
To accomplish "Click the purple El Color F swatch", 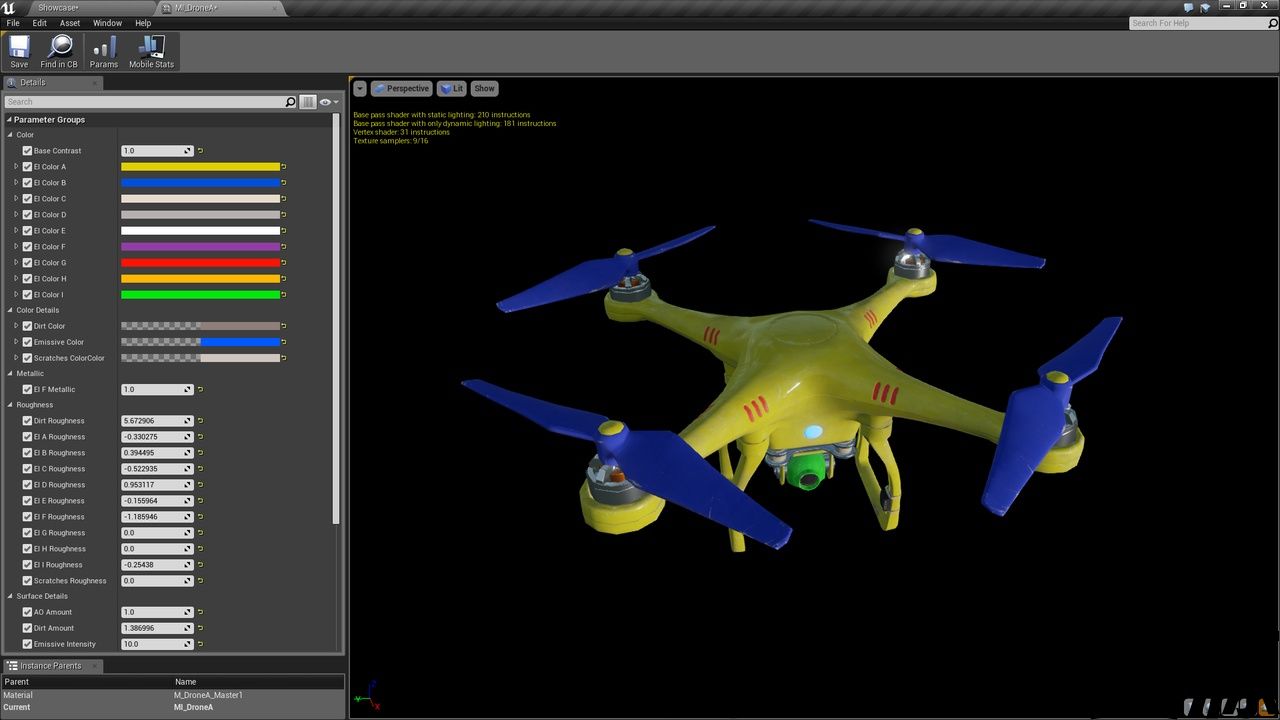I will pos(200,247).
